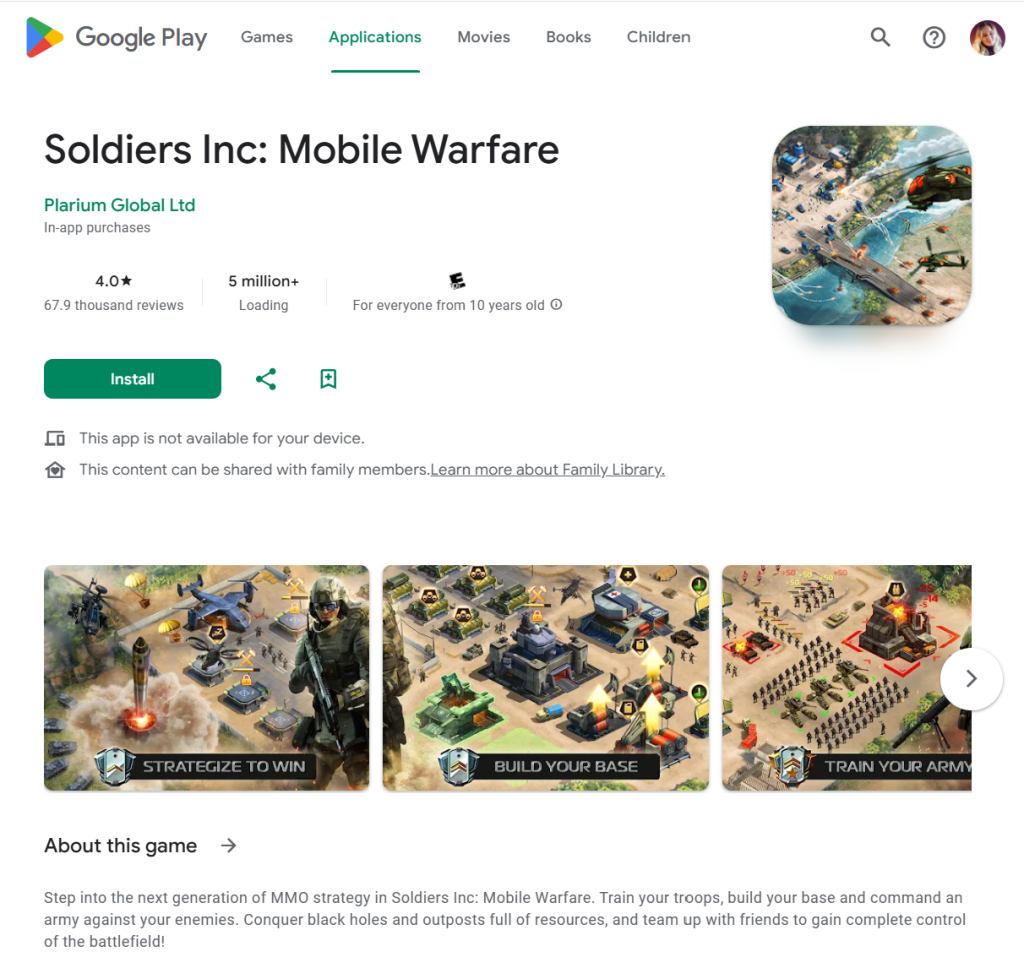Click the Google Play logo
Image resolution: width=1024 pixels, height=968 pixels.
(116, 37)
